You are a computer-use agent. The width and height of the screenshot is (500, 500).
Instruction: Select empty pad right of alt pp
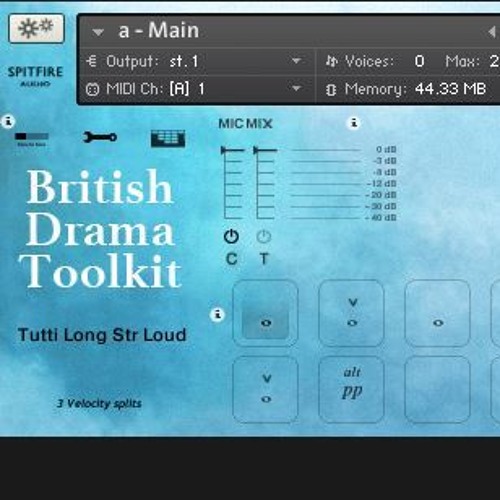[x=437, y=390]
